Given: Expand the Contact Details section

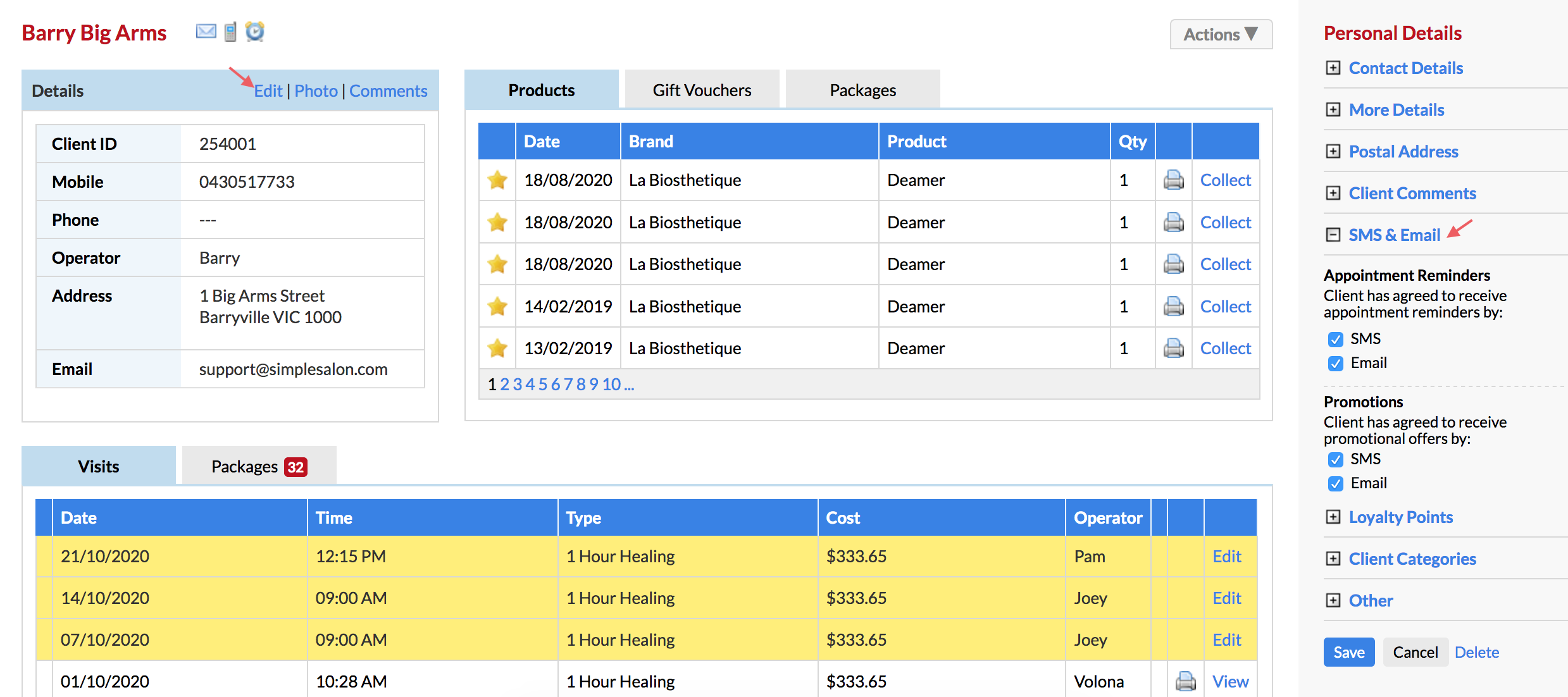Looking at the screenshot, I should point(1405,68).
